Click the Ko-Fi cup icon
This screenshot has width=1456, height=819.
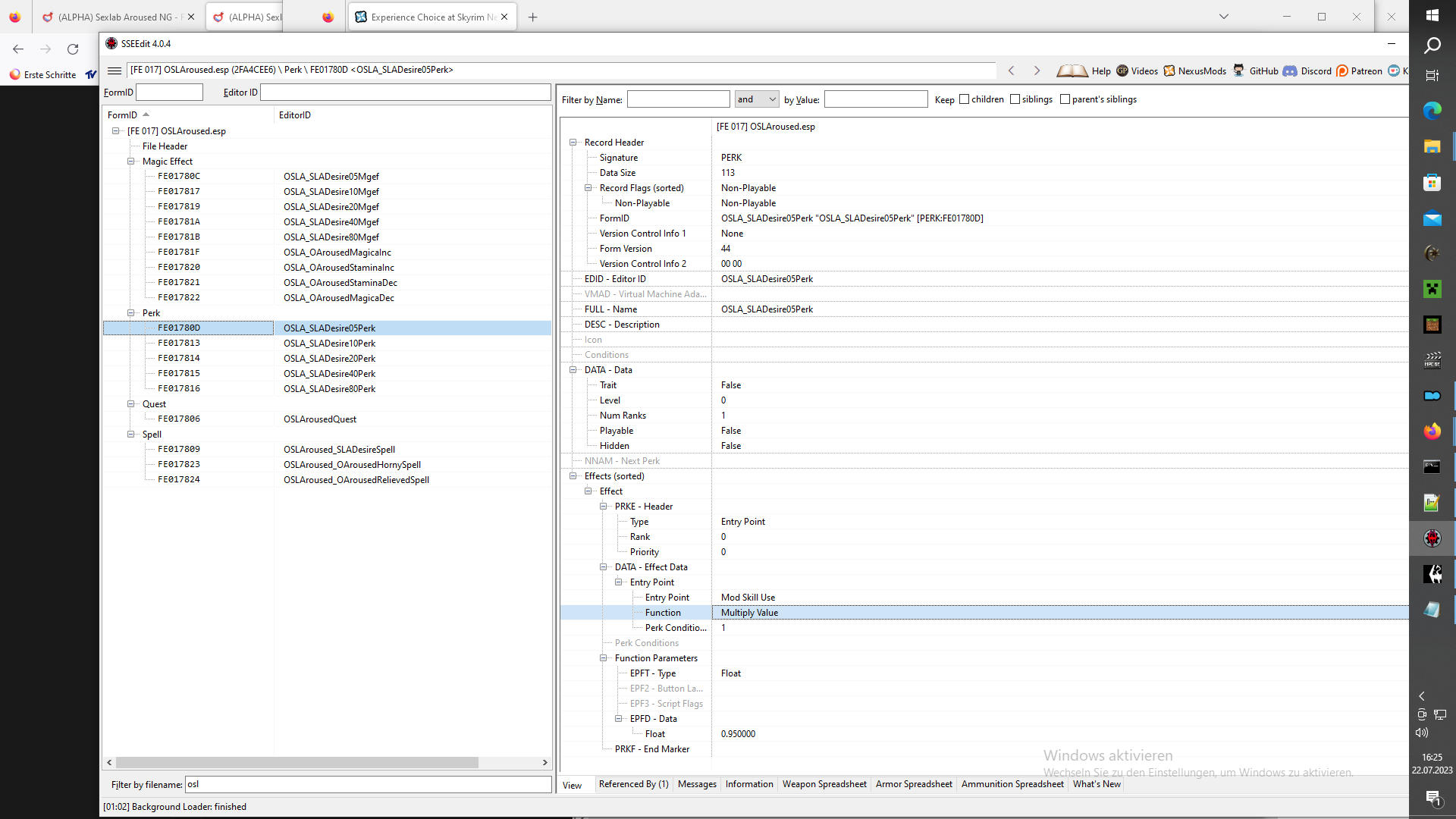tap(1394, 71)
